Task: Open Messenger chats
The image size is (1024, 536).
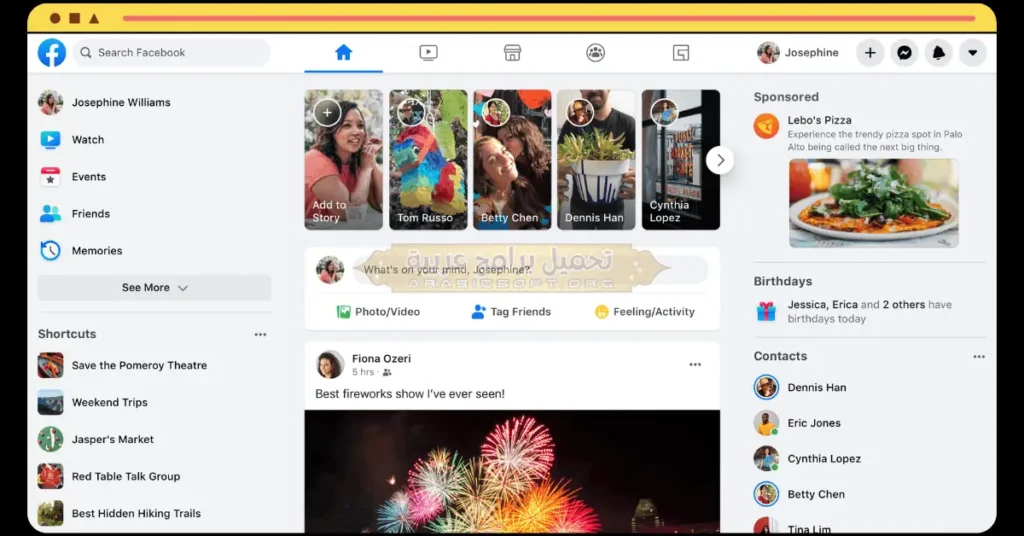Action: point(904,53)
